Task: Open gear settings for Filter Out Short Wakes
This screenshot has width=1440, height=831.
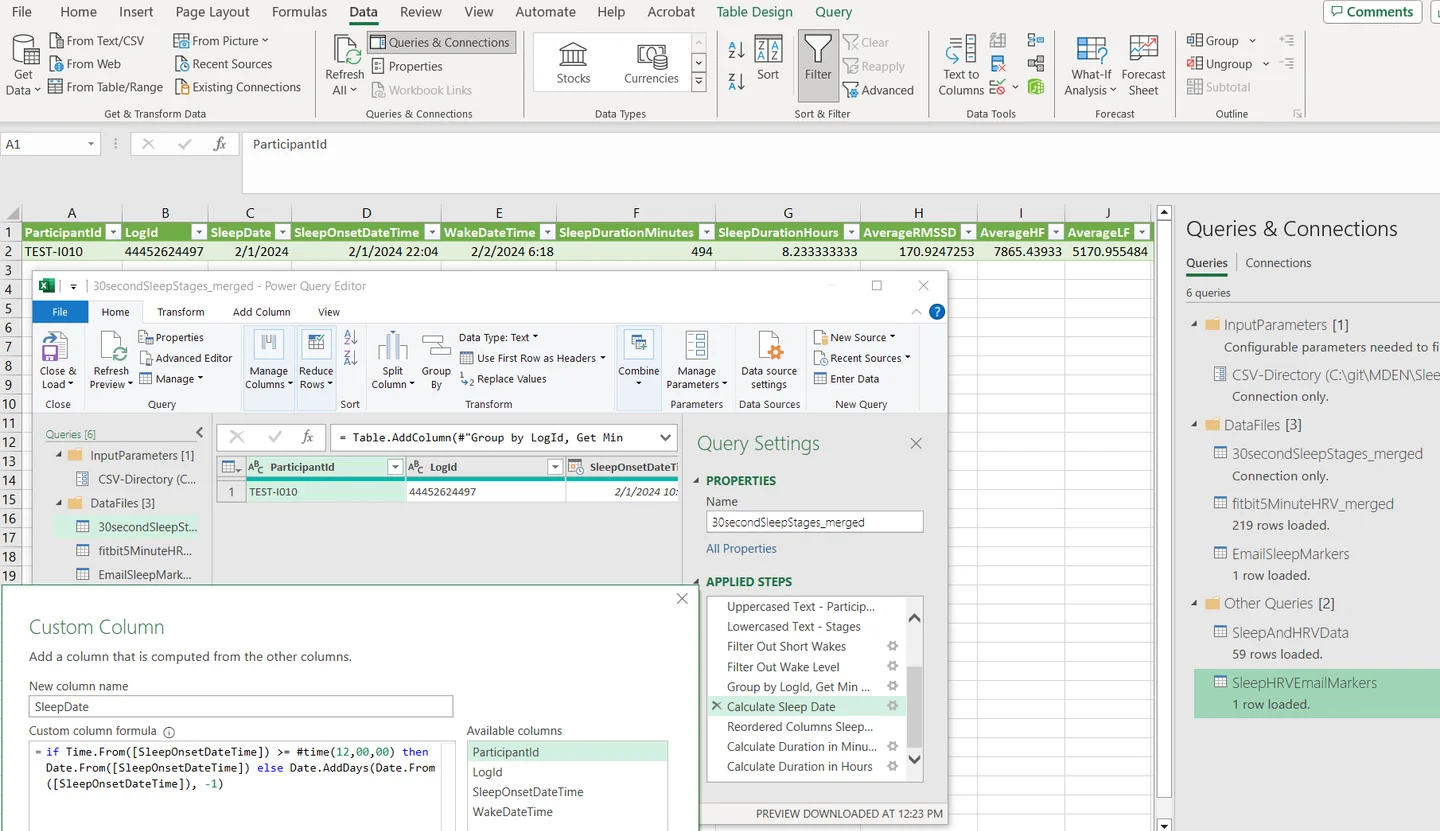Action: [892, 647]
